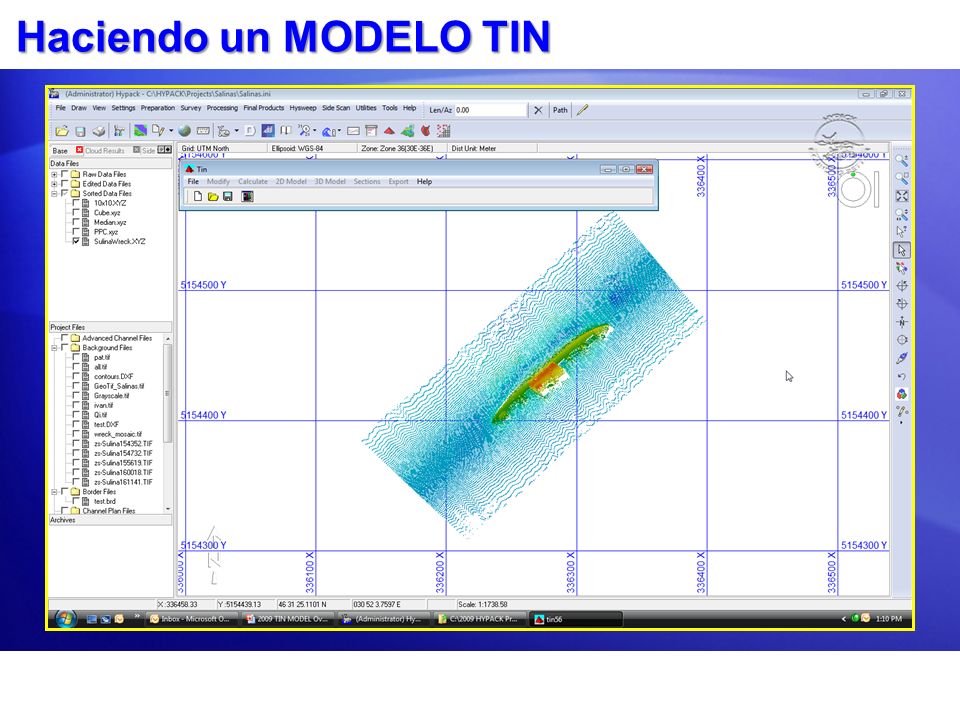Create new file in Tin window
This screenshot has width=960, height=720.
pyautogui.click(x=198, y=197)
